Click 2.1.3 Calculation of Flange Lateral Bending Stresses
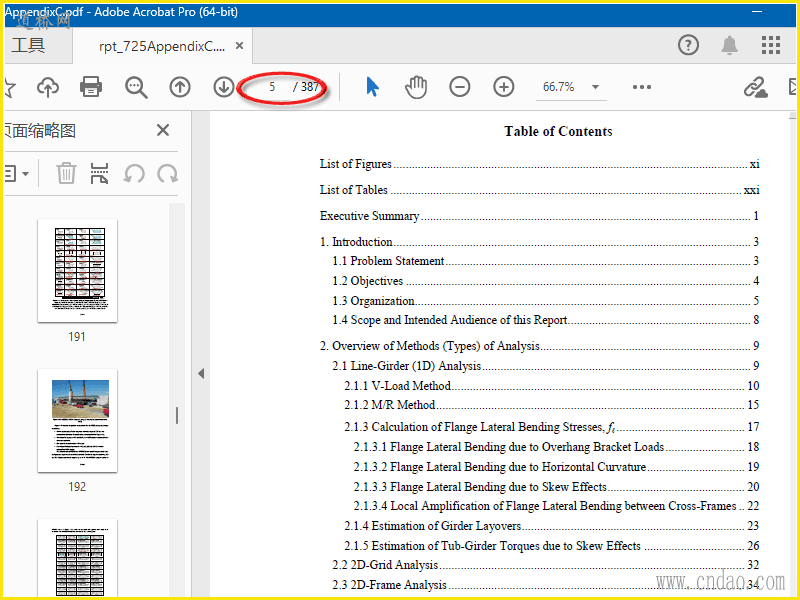 point(552,427)
